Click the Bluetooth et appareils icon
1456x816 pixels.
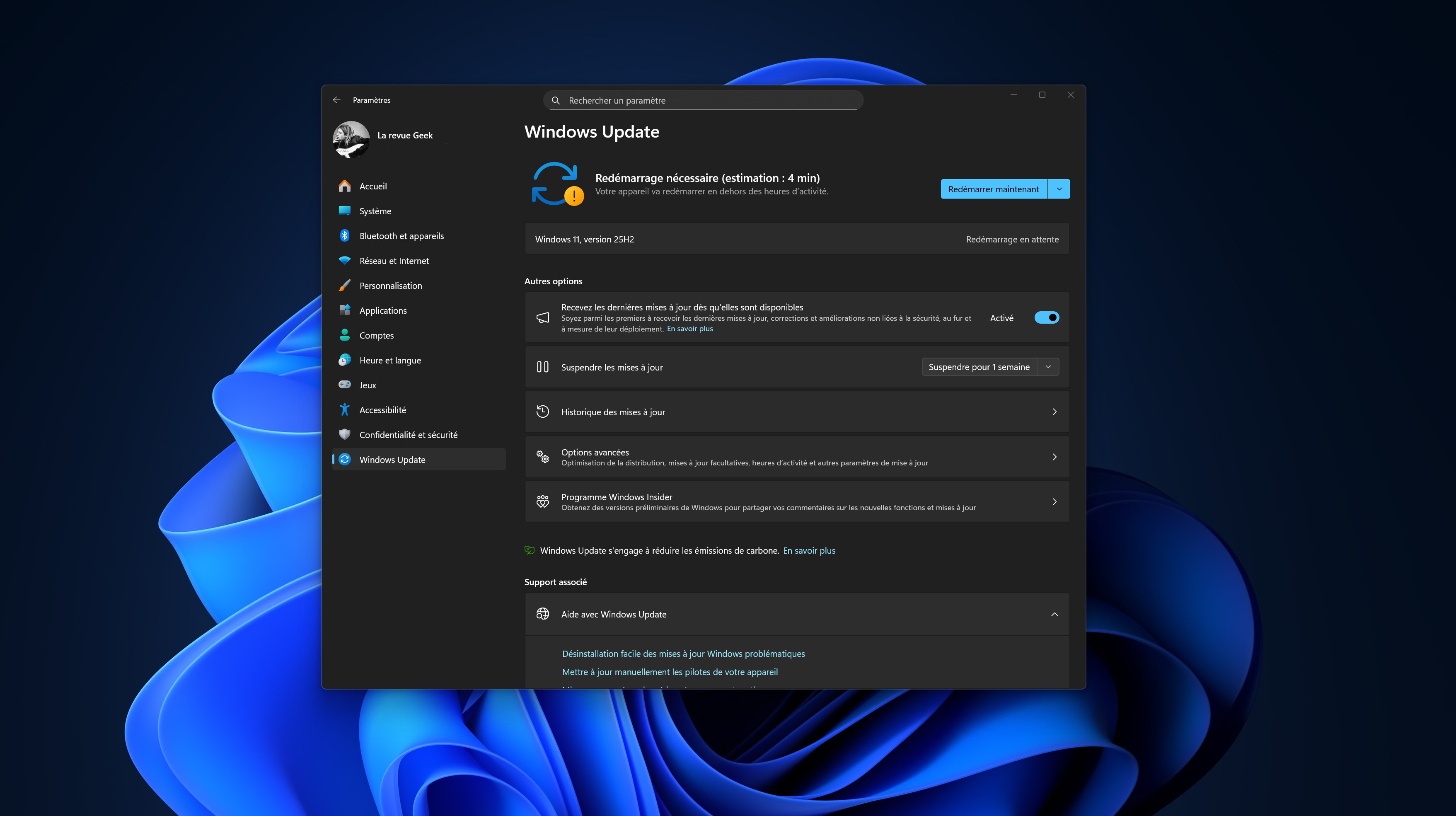point(344,236)
